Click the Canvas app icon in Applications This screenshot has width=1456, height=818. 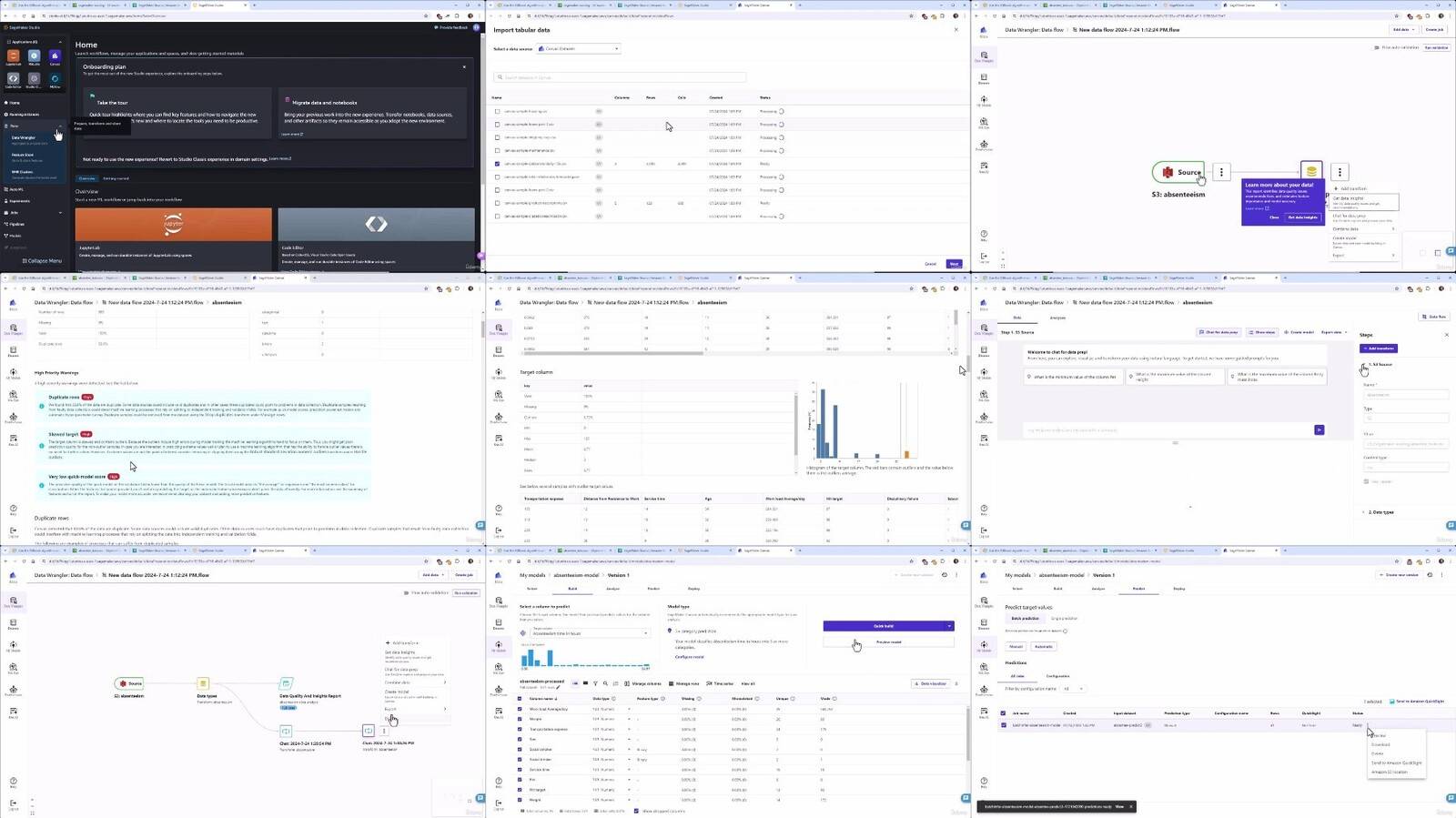(x=55, y=56)
